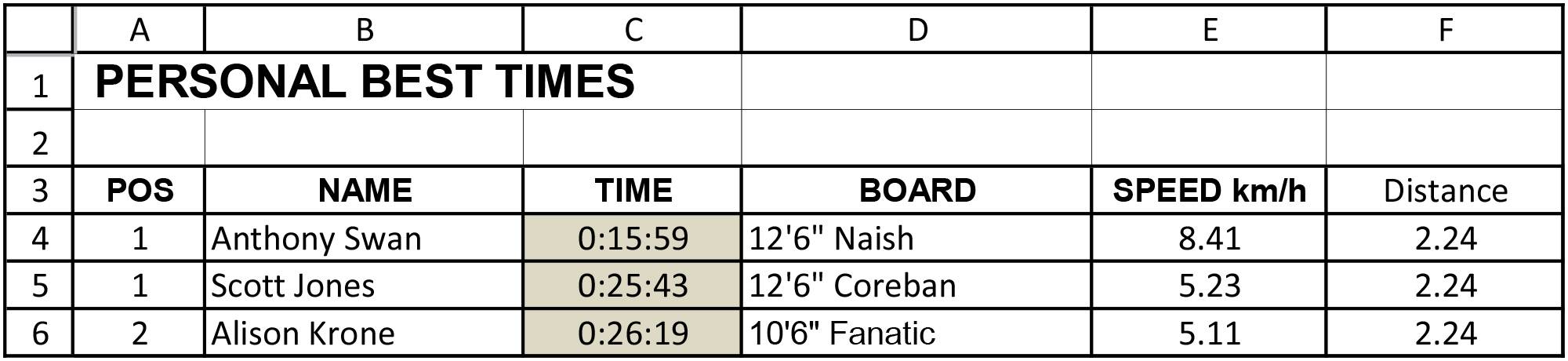Select row 4 header
Viewport: 1568px width, 361px height.
point(39,238)
